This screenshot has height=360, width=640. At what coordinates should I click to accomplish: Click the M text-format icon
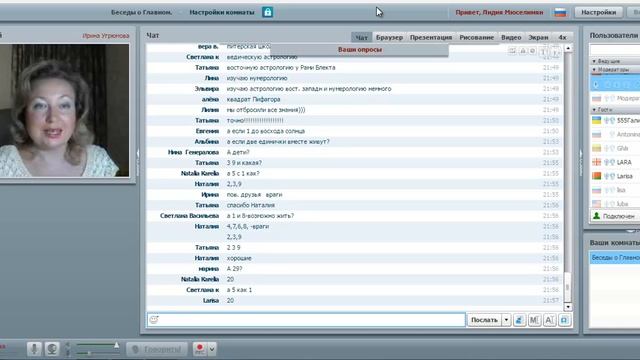[534, 320]
